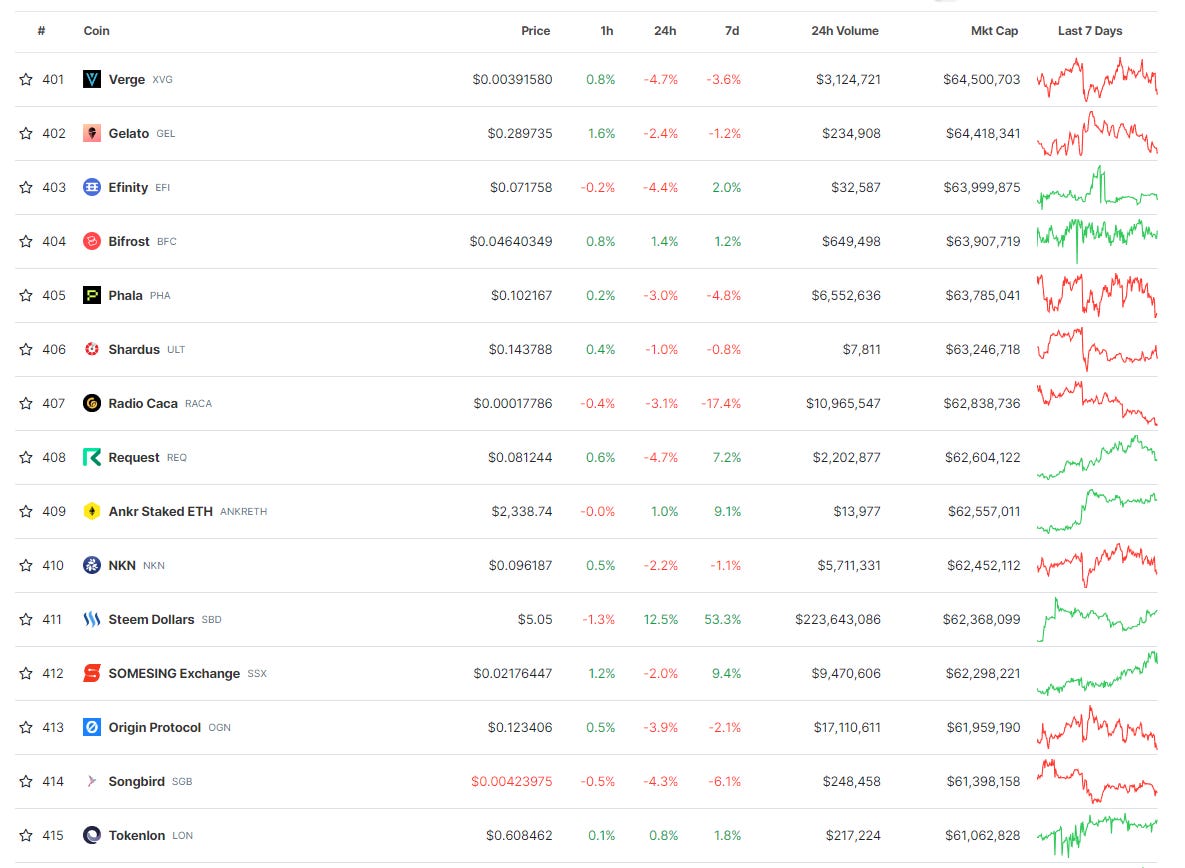1185x868 pixels.
Task: Add Request to favorites via star
Action: [26, 457]
